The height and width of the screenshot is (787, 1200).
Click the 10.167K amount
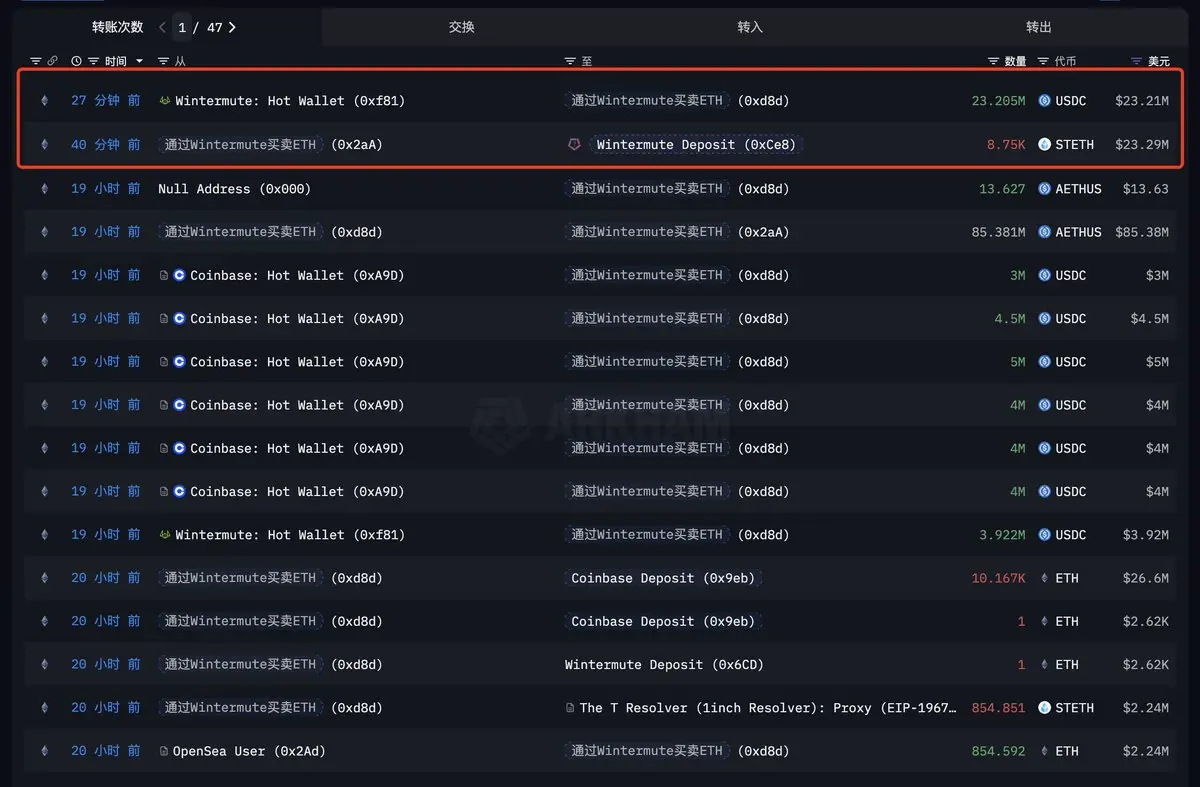click(x=998, y=578)
